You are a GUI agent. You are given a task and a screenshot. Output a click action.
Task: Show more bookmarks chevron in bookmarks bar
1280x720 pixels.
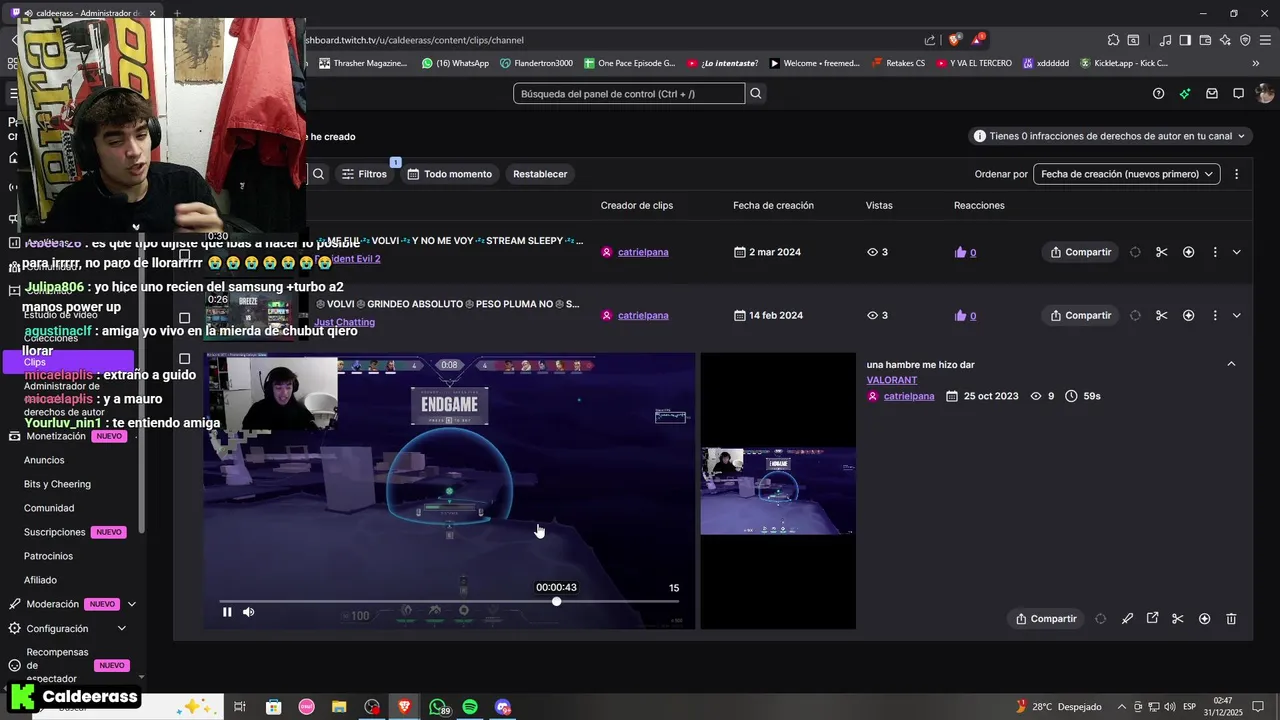[x=1256, y=63]
